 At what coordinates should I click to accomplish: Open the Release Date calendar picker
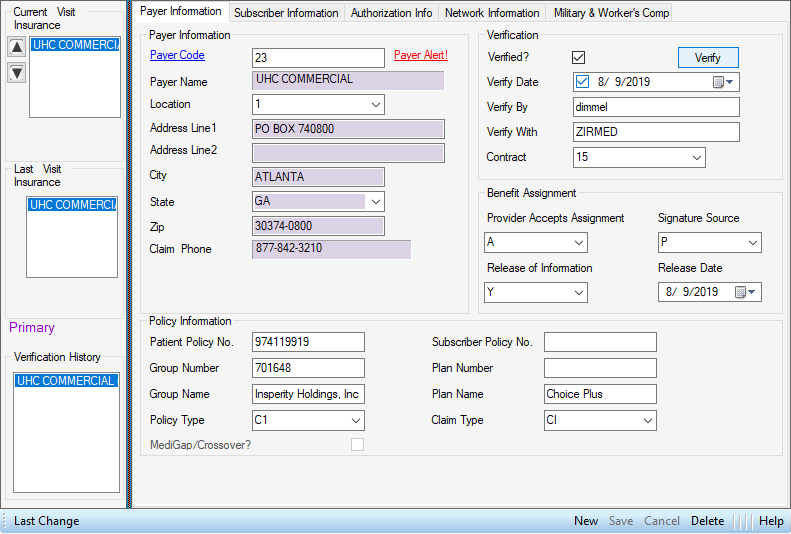746,292
